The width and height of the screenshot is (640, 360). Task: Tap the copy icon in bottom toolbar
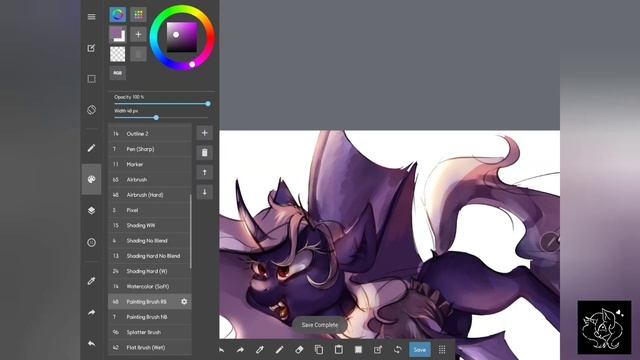tap(319, 350)
